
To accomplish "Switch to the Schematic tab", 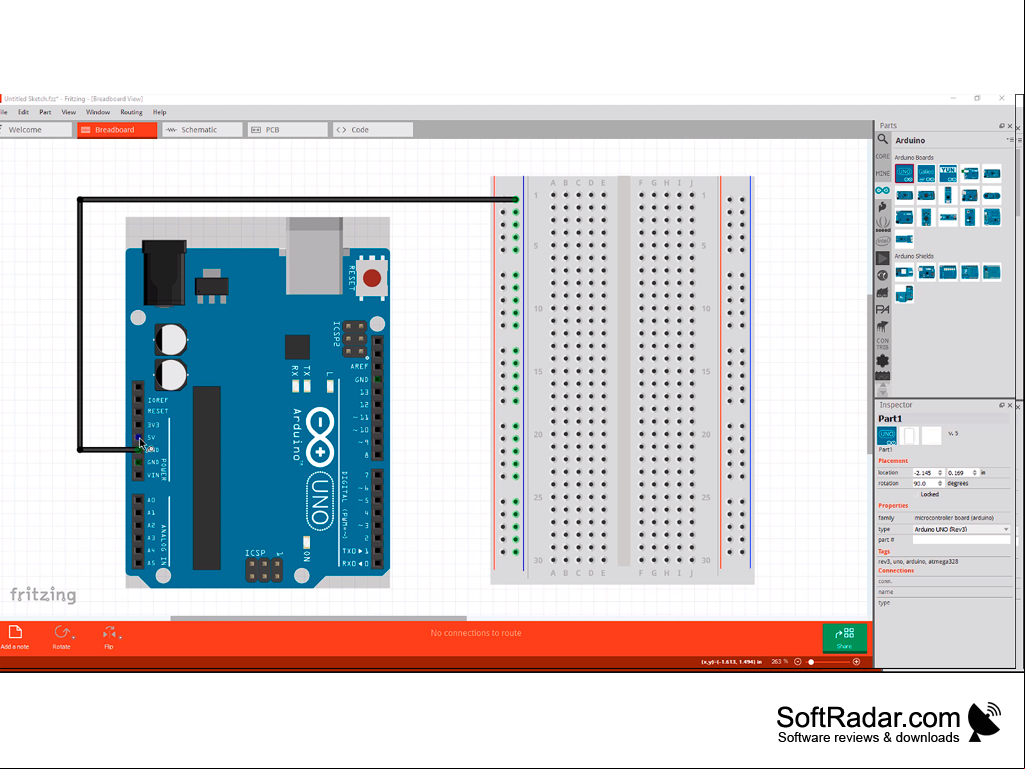I will 202,129.
